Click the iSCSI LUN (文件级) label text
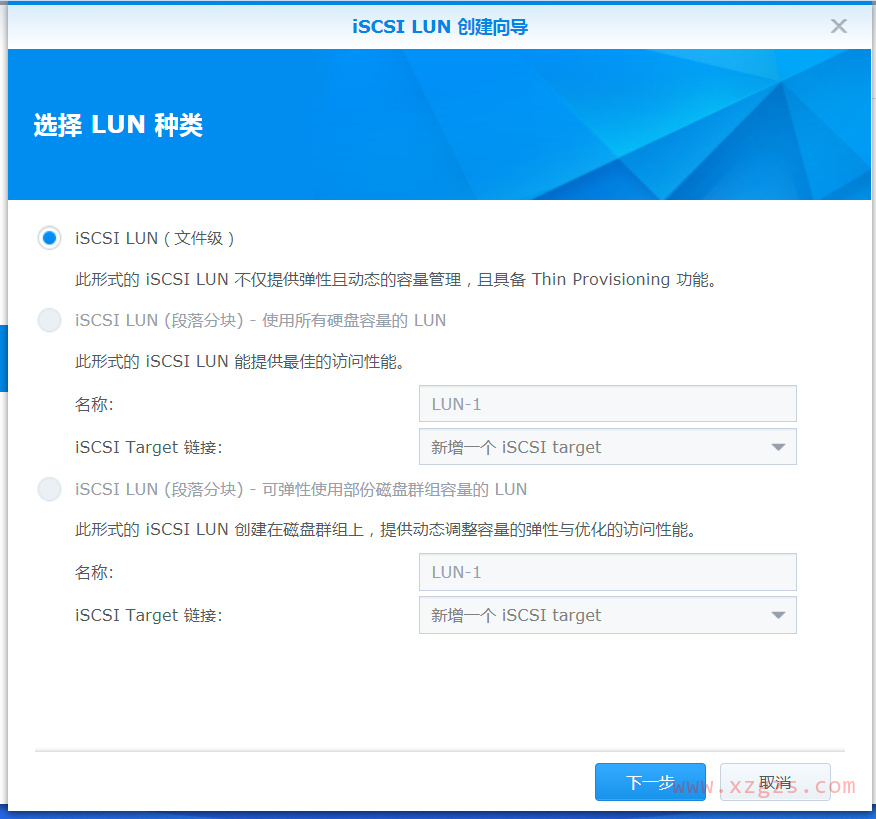The image size is (876, 819). tap(155, 238)
